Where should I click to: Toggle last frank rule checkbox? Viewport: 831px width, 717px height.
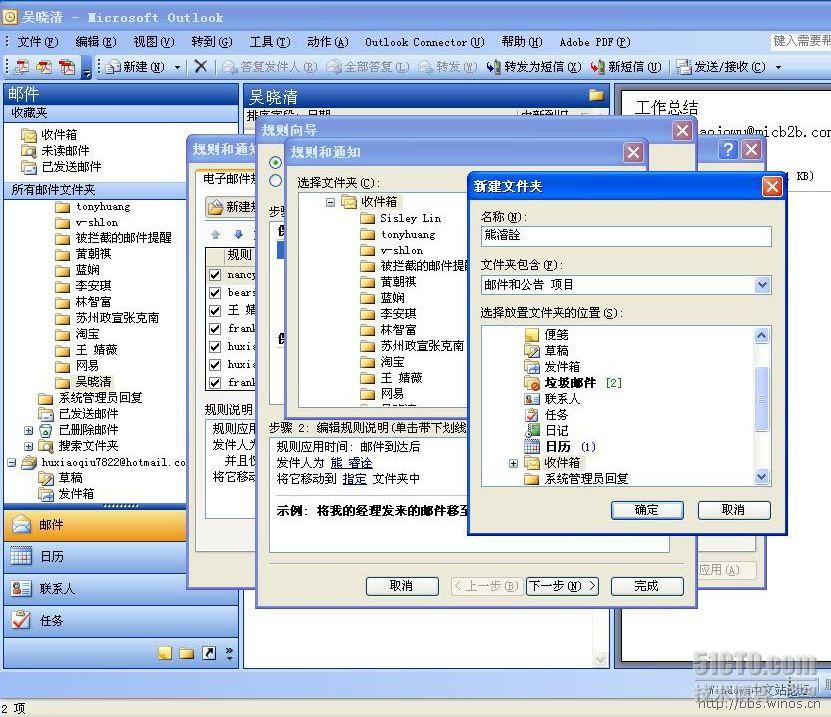point(215,382)
